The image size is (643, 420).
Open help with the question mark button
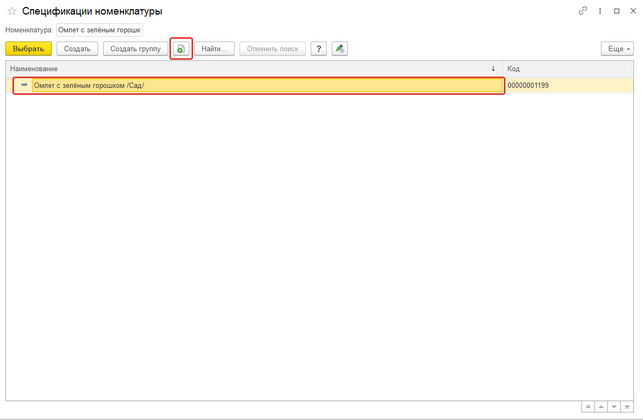tap(319, 48)
